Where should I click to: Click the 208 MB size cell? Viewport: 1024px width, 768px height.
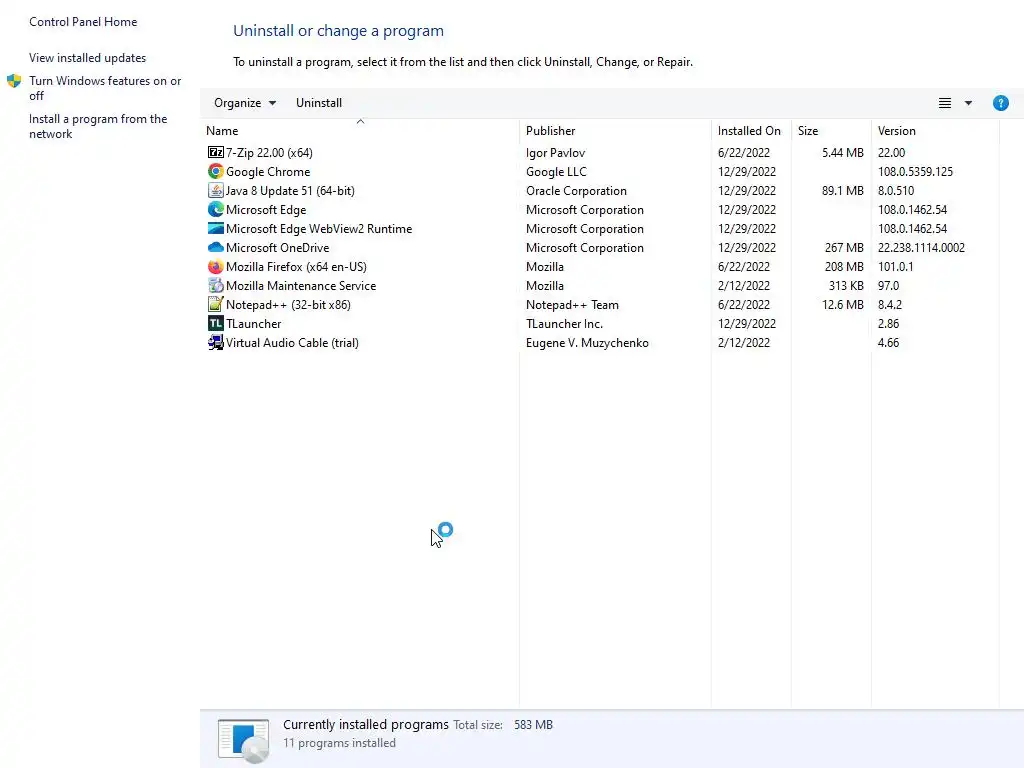coord(844,266)
